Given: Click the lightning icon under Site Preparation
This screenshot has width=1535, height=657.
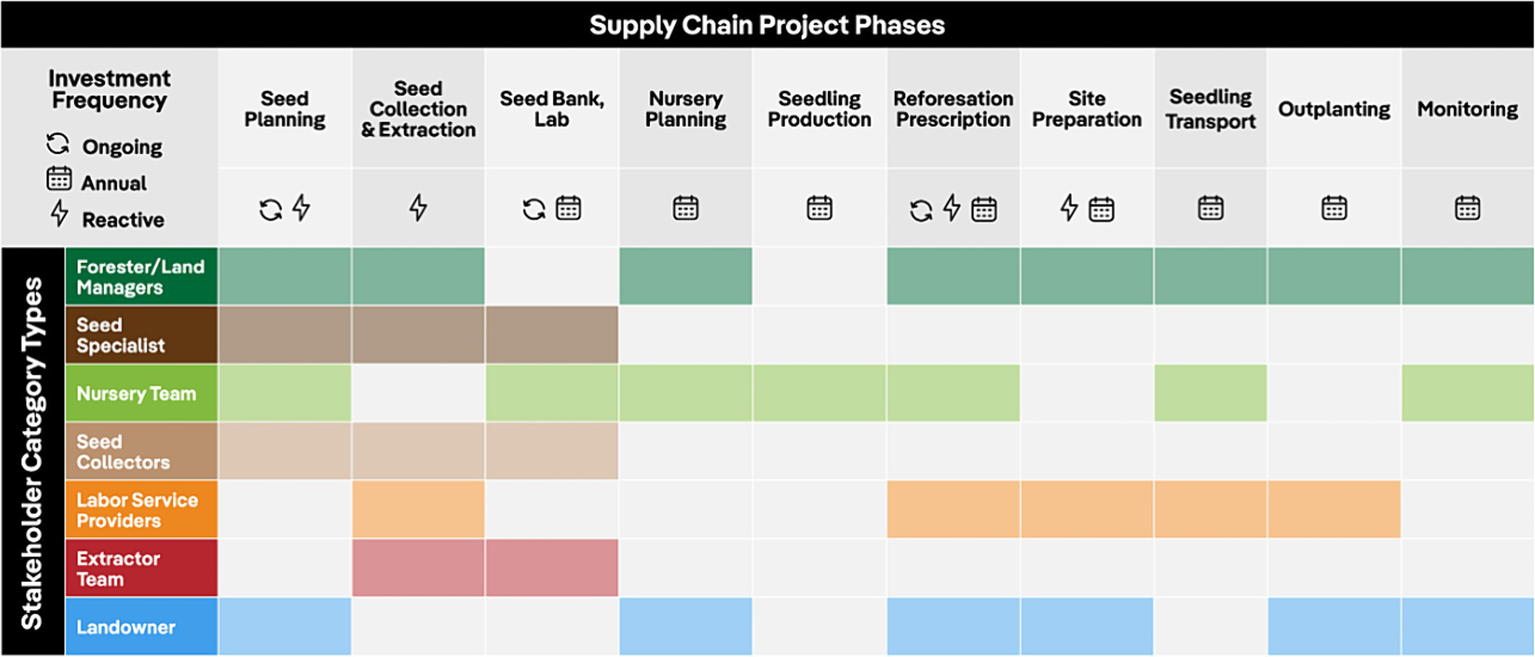Looking at the screenshot, I should tap(1069, 208).
